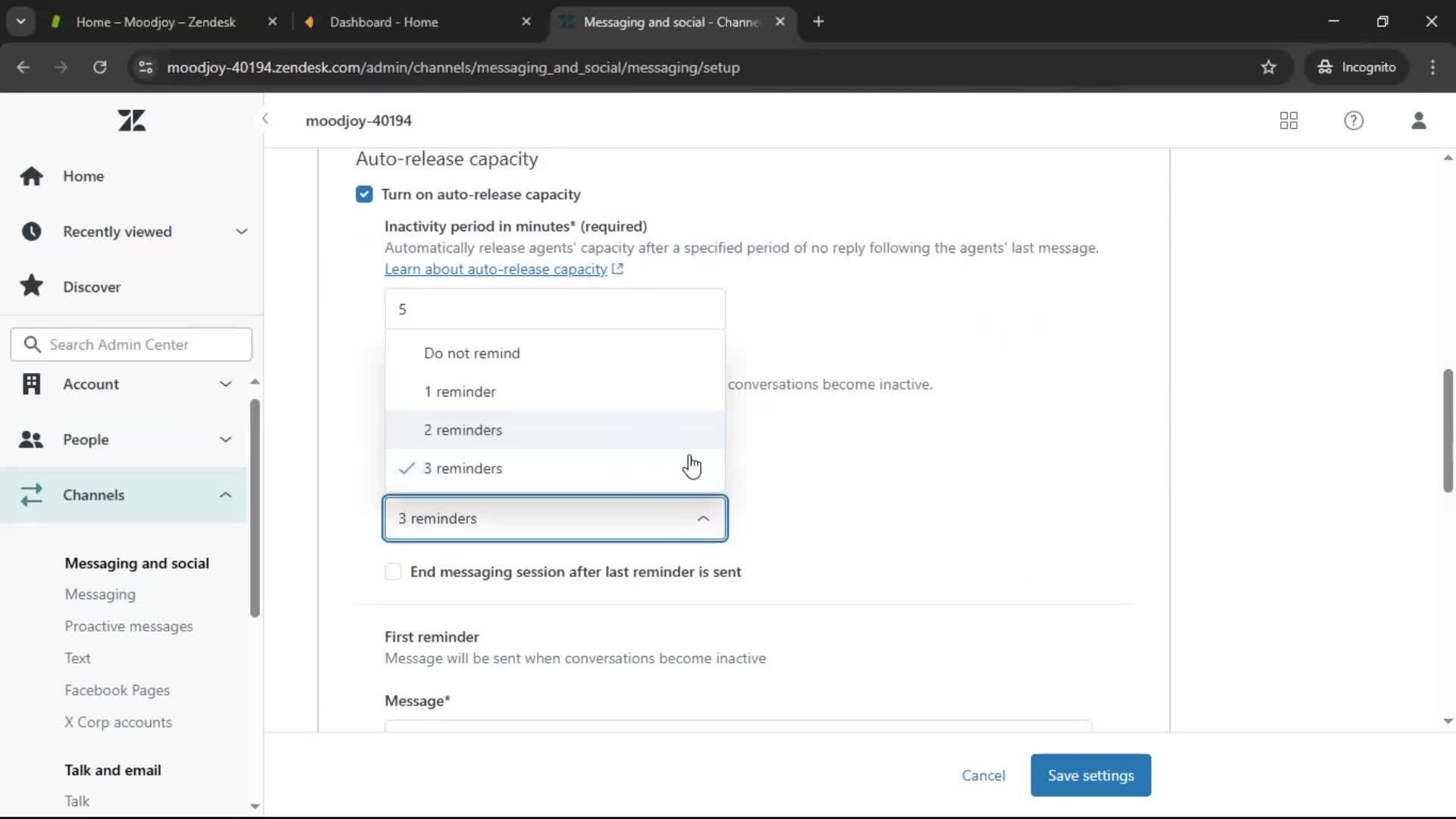Open Talk in sidebar
The width and height of the screenshot is (1456, 819).
77,801
